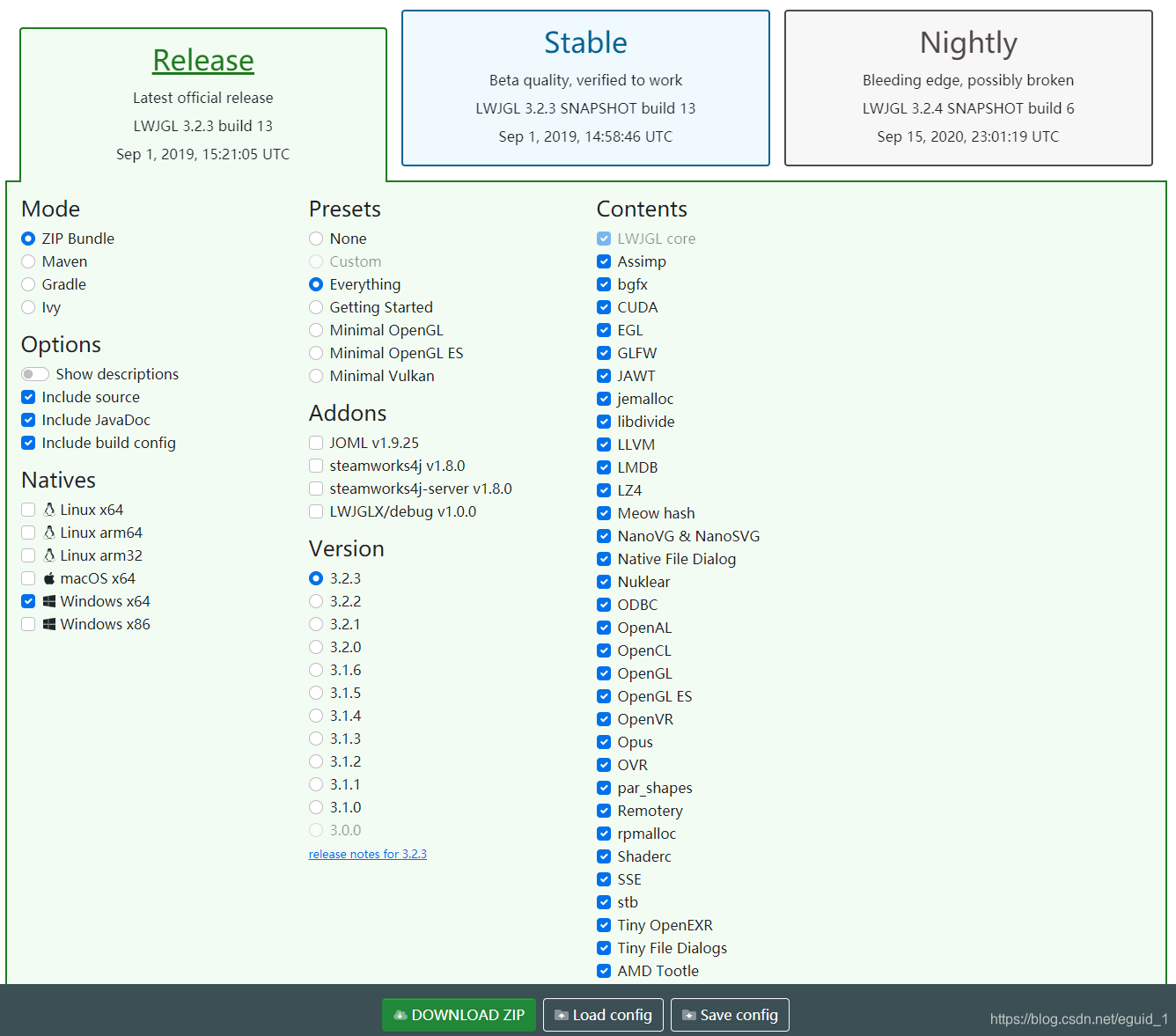Uncheck Windows x64 natives
1176x1036 pixels.
point(28,601)
